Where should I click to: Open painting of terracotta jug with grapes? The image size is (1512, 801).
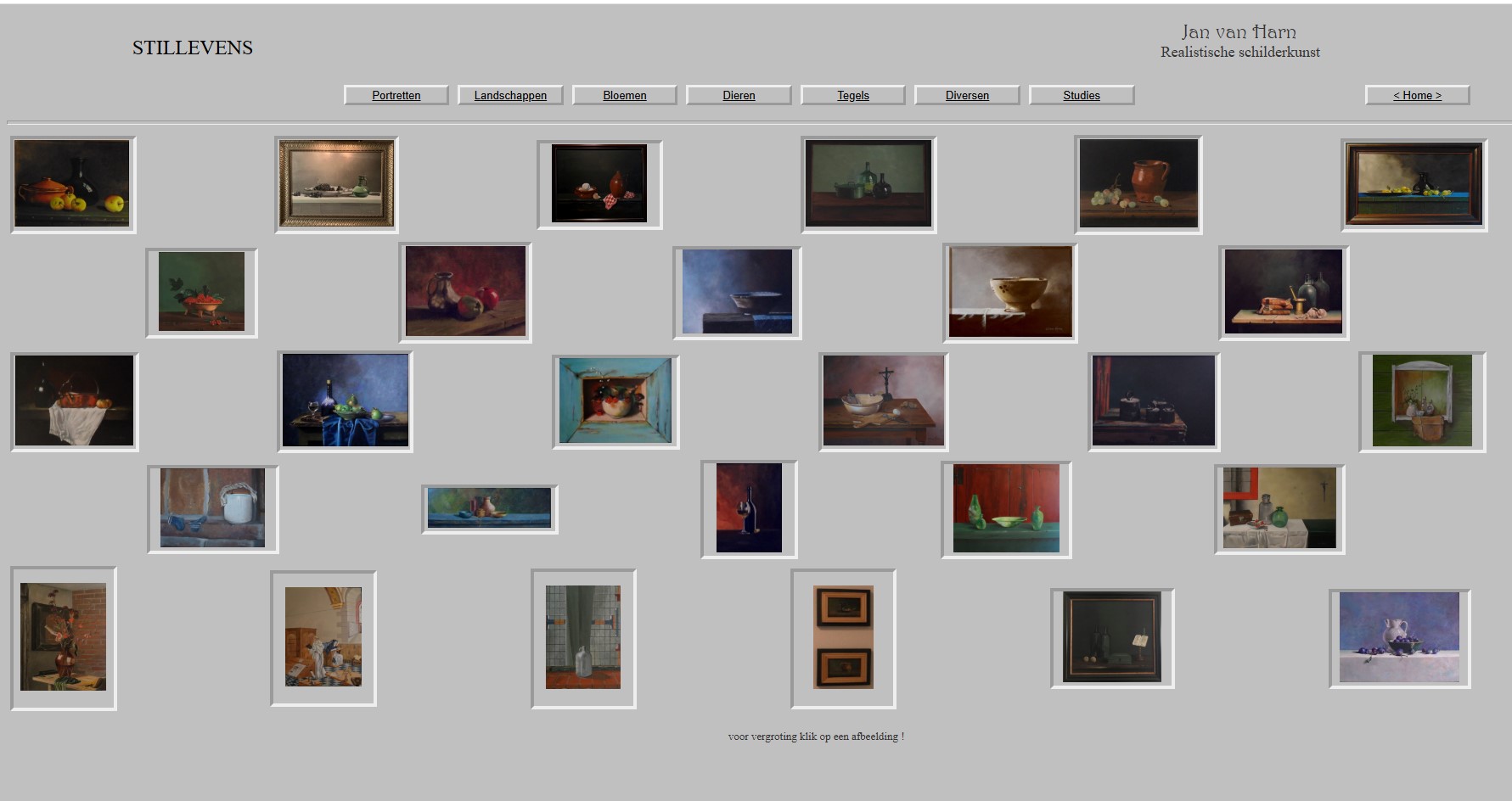(x=1138, y=184)
